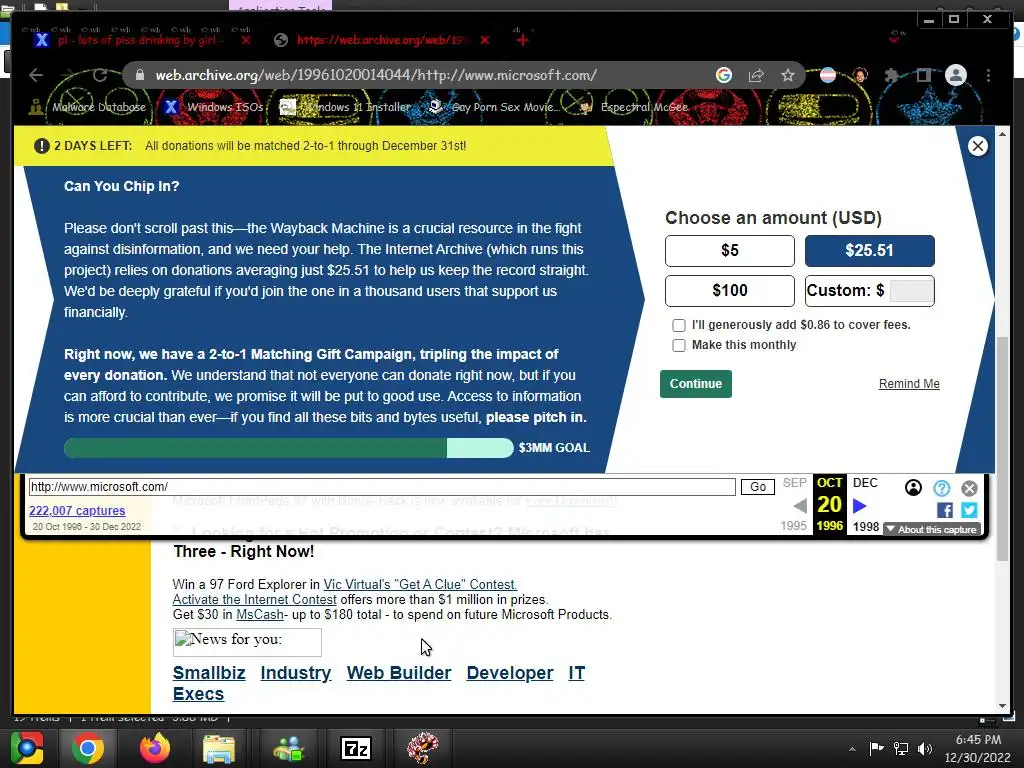Open Google icon in address bar
Screen dimensions: 1024x768
coord(724,75)
